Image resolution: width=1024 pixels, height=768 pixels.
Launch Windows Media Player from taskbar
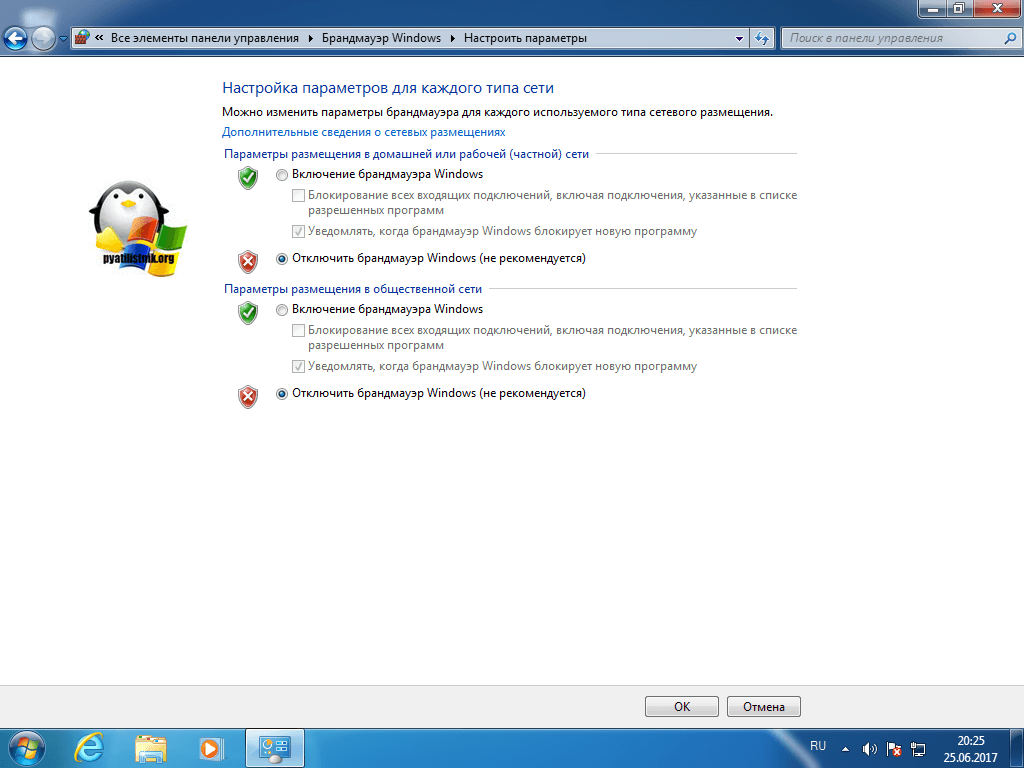coord(211,748)
